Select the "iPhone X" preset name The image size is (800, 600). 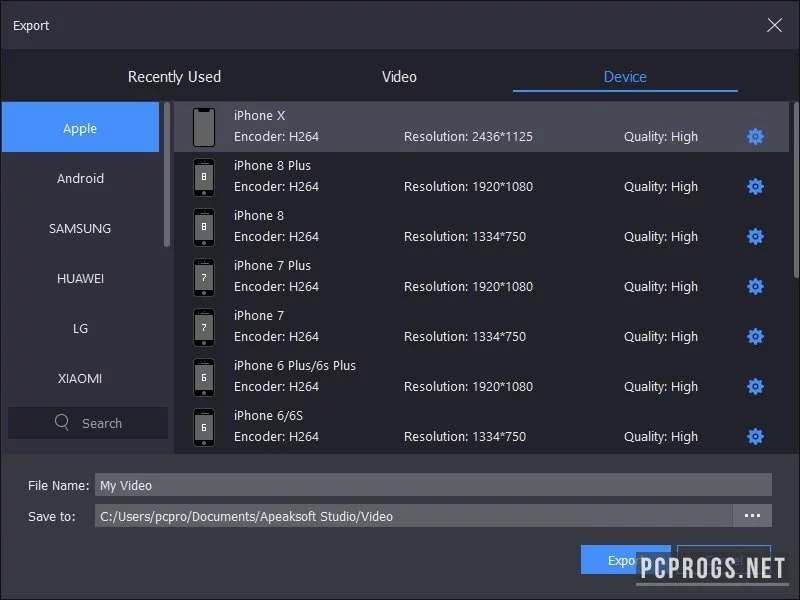pyautogui.click(x=259, y=116)
